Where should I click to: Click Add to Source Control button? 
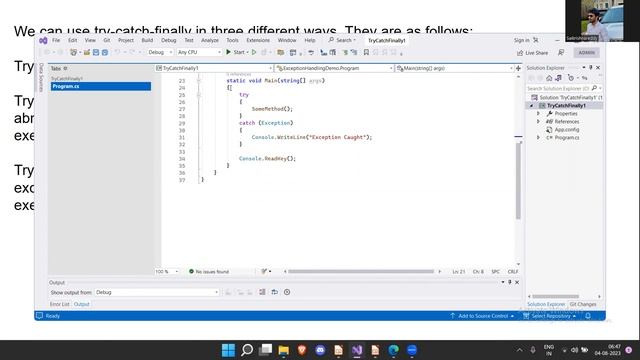pyautogui.click(x=482, y=316)
